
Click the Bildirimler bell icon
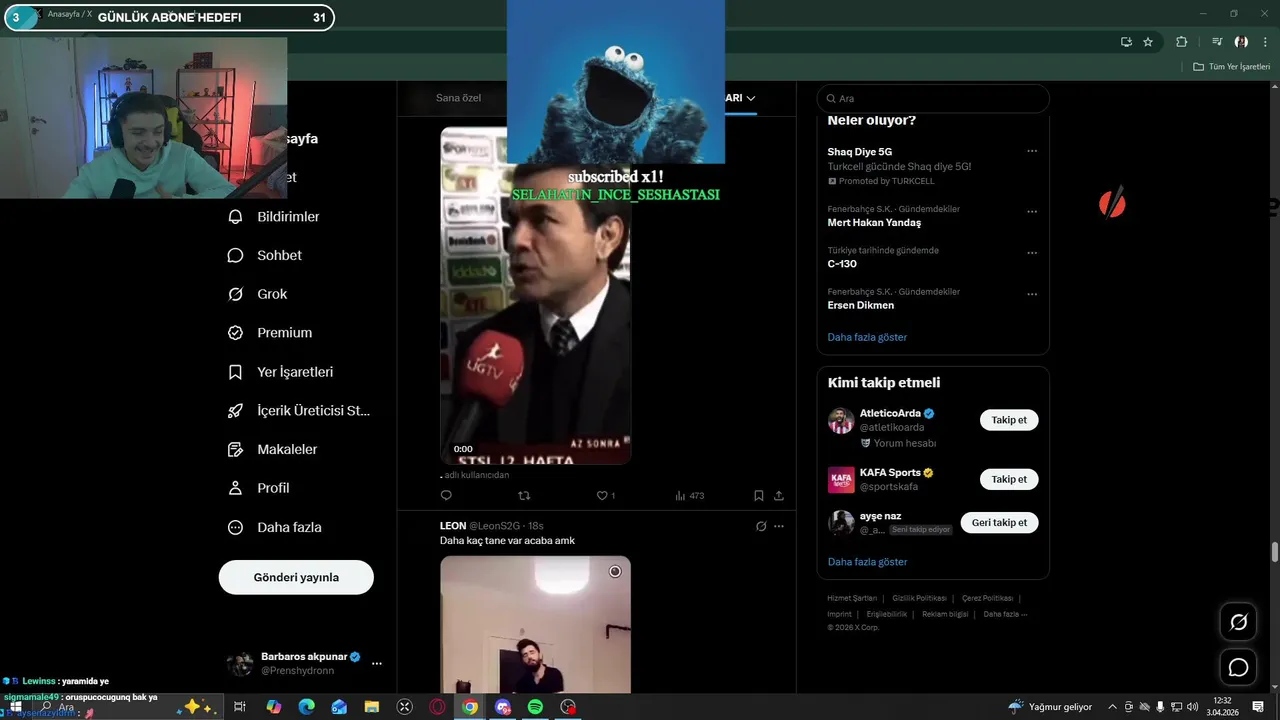[235, 216]
